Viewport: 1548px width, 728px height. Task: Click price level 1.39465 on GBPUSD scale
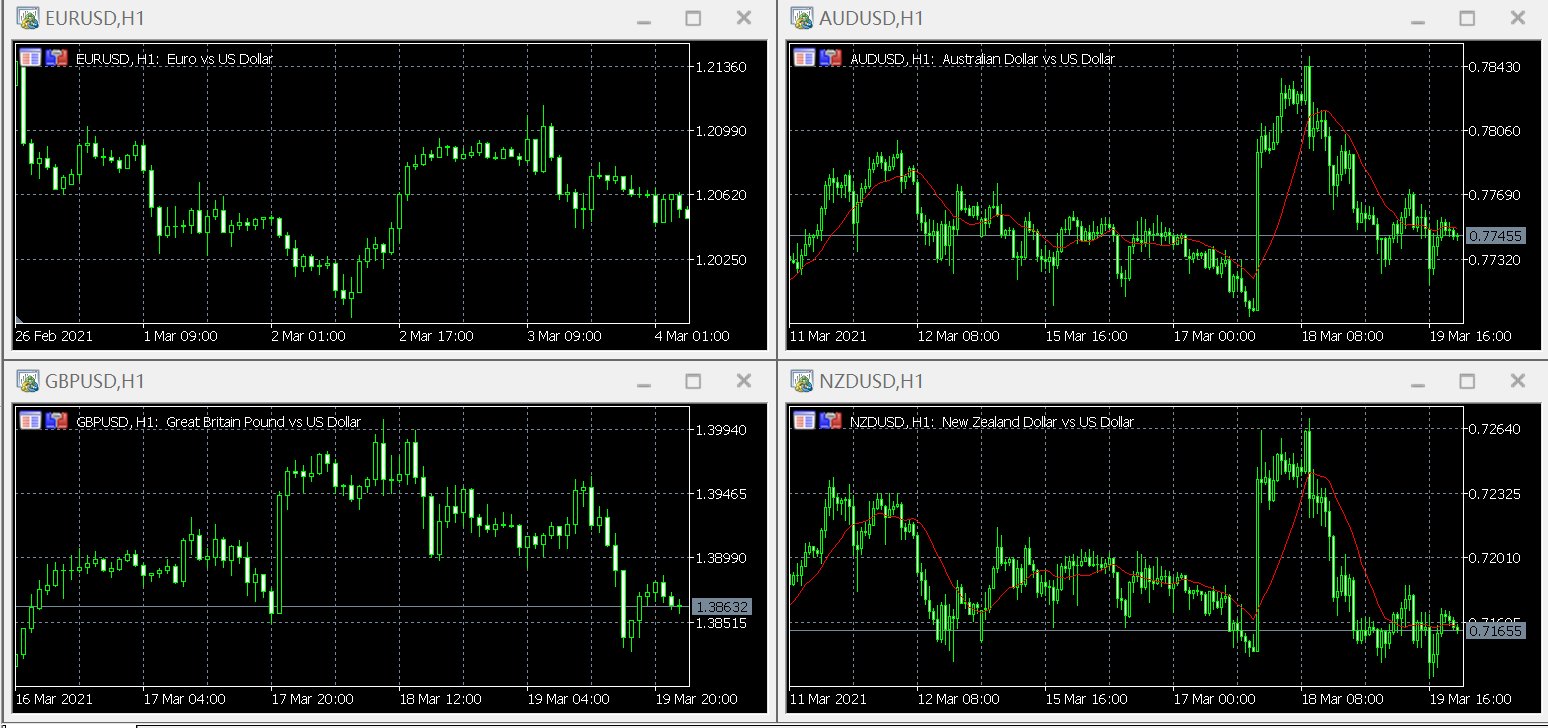[x=722, y=494]
